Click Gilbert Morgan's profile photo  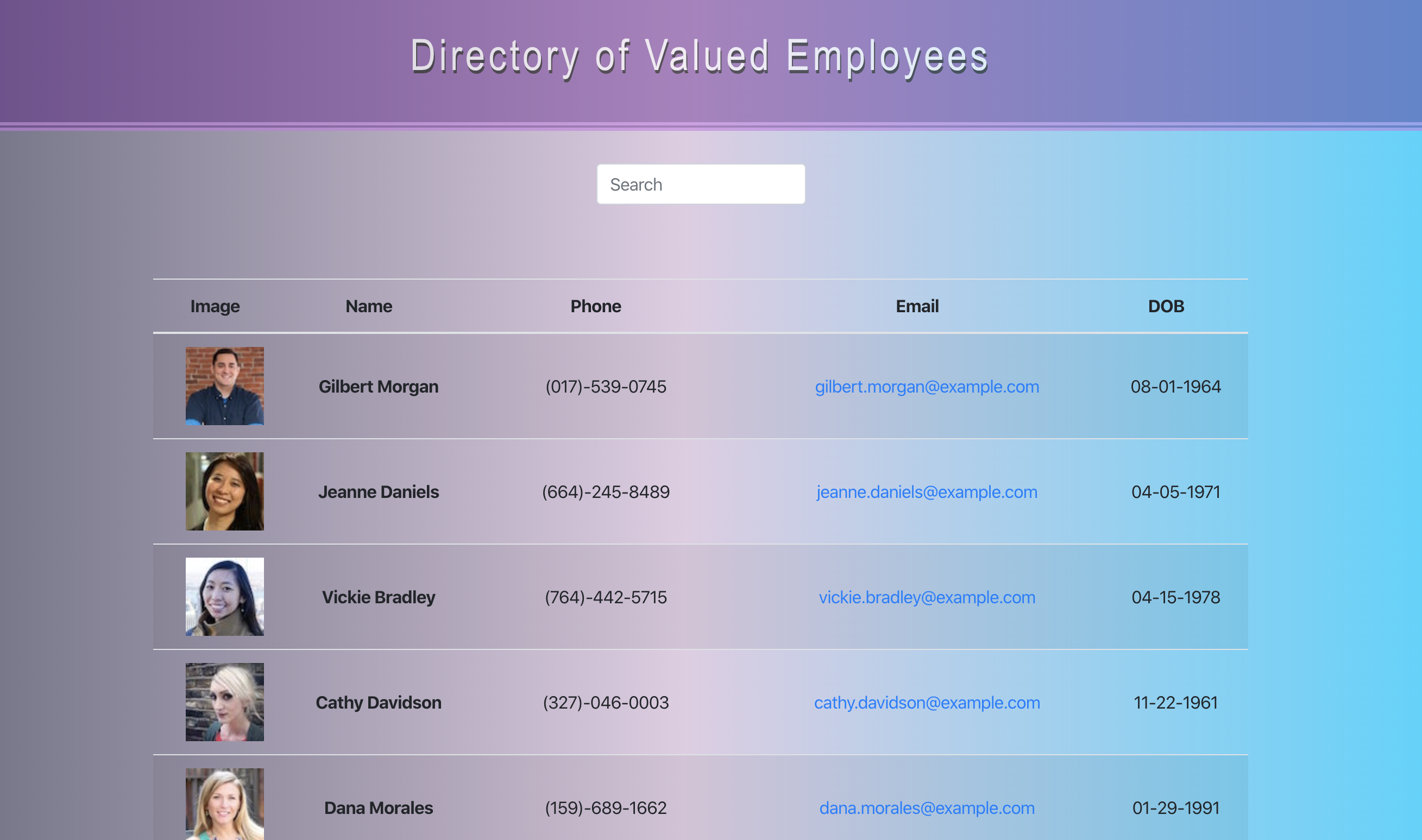(x=225, y=386)
